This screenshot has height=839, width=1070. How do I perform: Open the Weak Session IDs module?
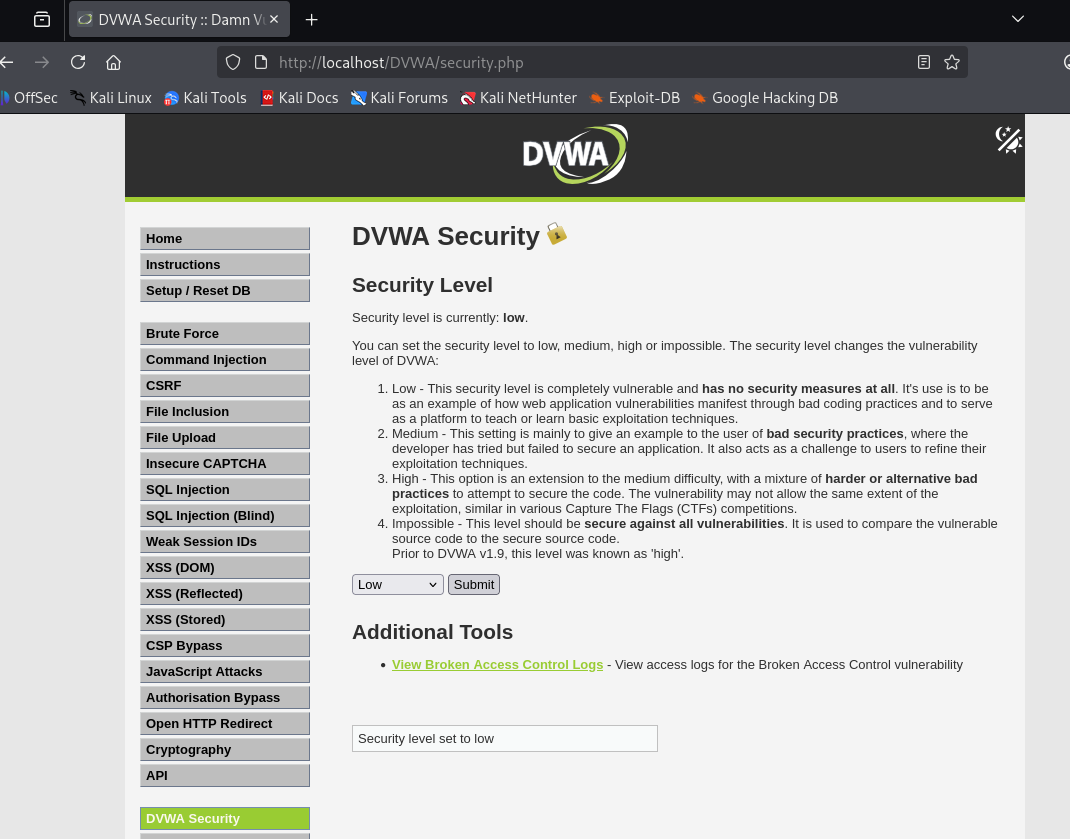tap(225, 541)
